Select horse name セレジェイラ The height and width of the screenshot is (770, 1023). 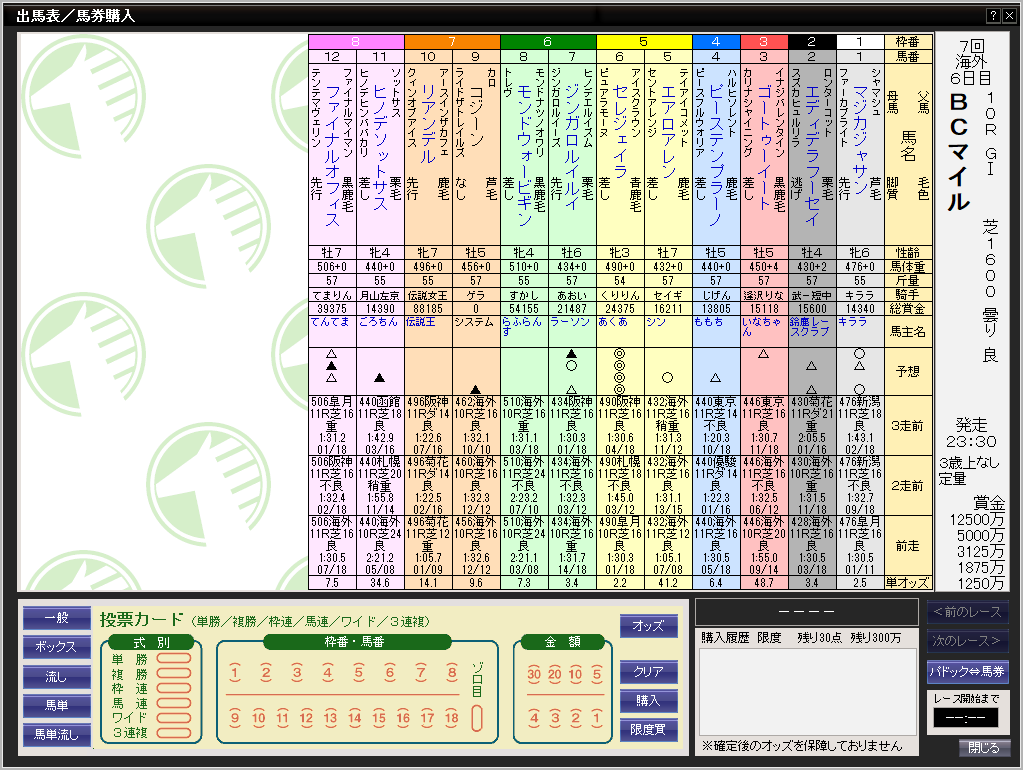(x=620, y=131)
